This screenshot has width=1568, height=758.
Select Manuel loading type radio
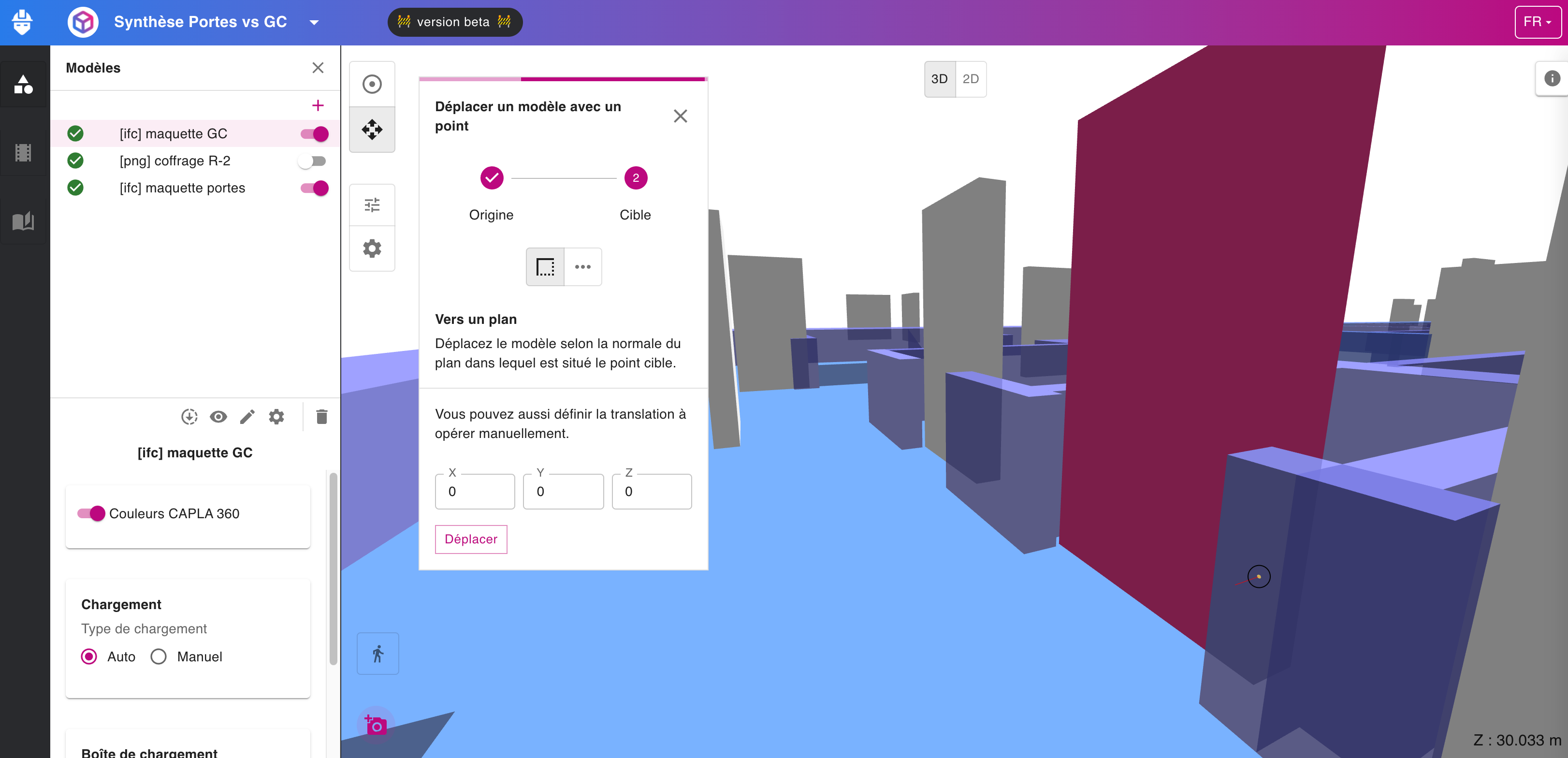pyautogui.click(x=158, y=656)
